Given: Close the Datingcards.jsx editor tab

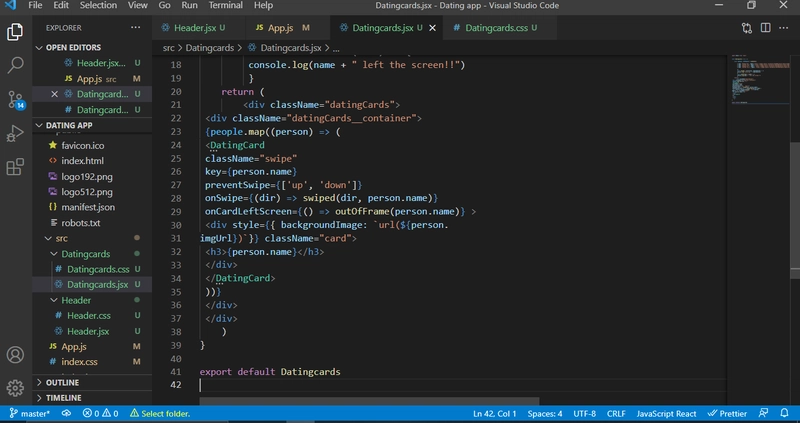Looking at the screenshot, I should click(x=433, y=28).
